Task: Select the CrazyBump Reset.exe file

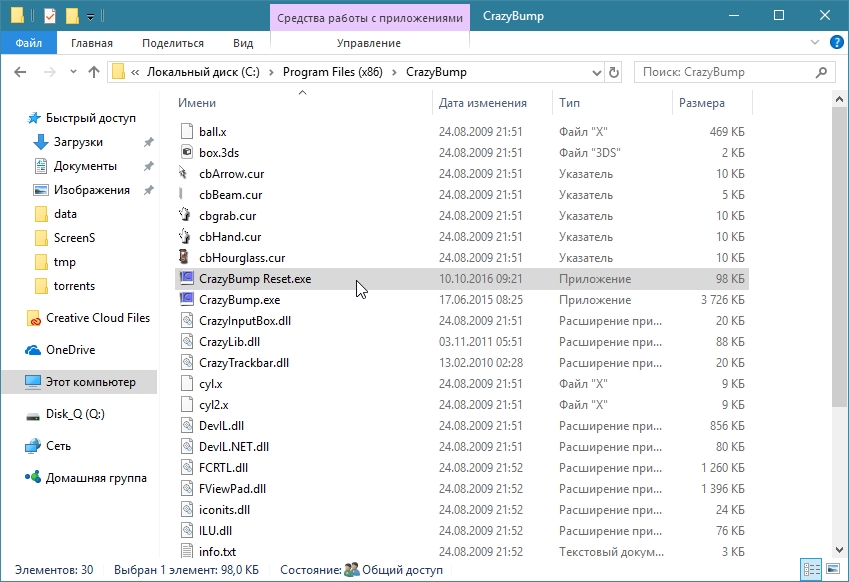Action: (x=254, y=279)
